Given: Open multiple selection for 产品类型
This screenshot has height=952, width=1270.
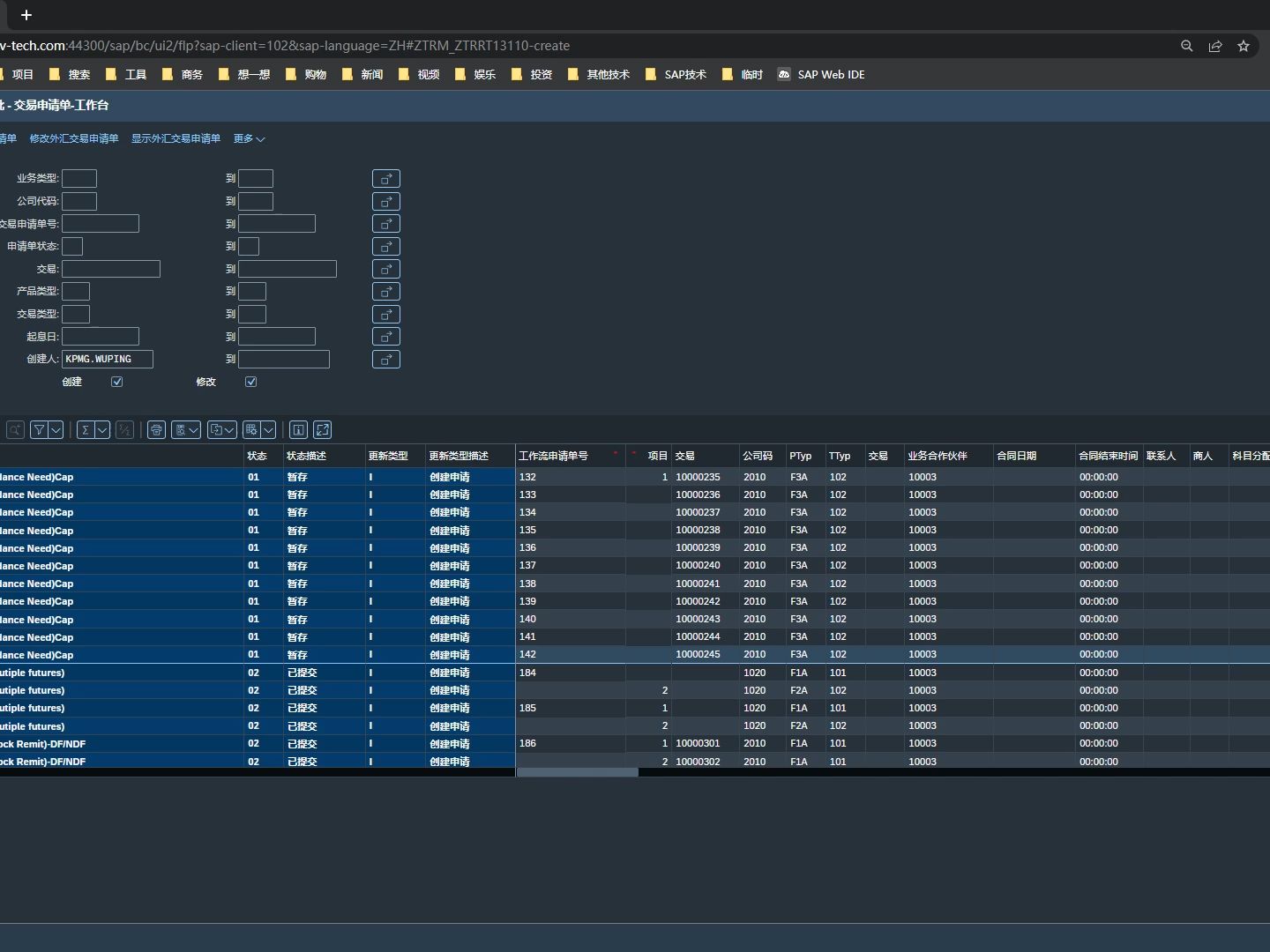Looking at the screenshot, I should [386, 292].
